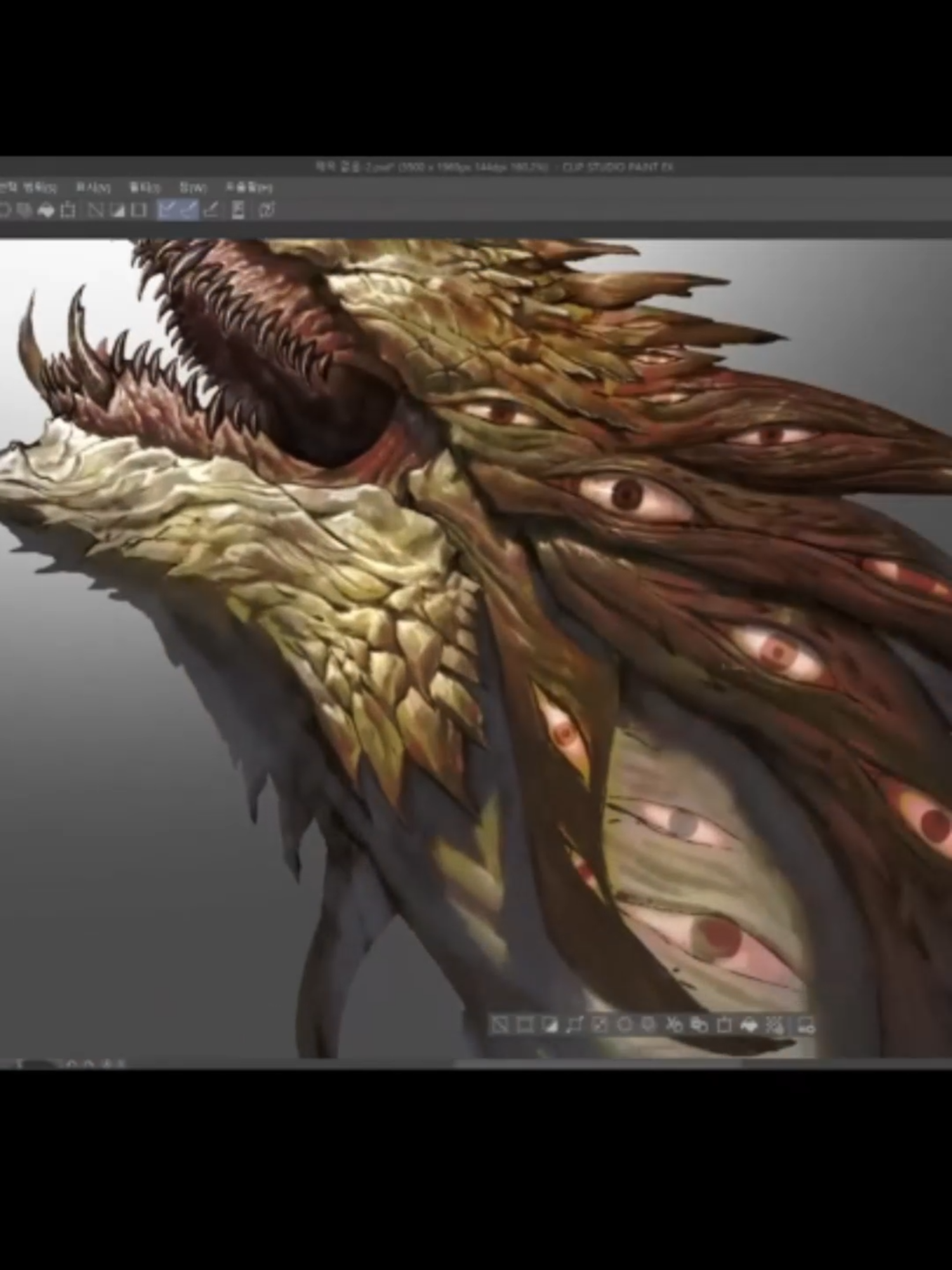This screenshot has width=952, height=1270.
Task: Crop to selection in the selection launcher
Action: pos(524,1025)
